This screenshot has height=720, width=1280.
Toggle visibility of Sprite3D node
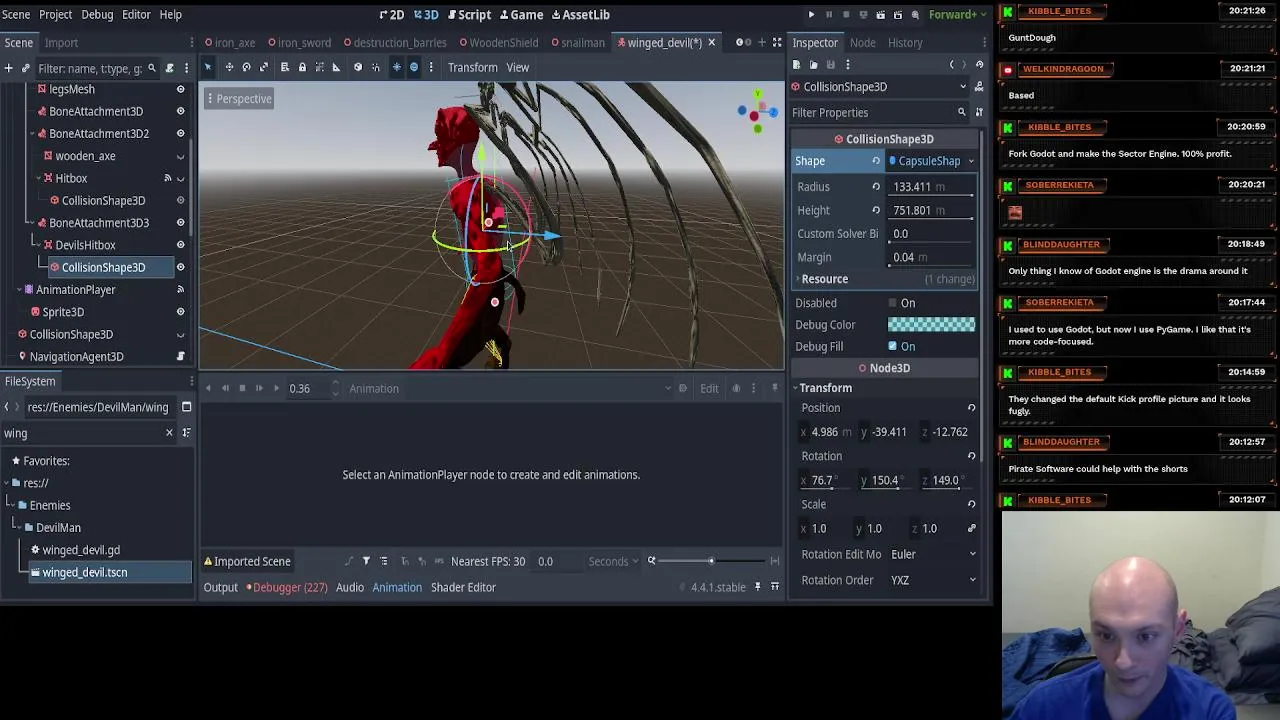(180, 312)
